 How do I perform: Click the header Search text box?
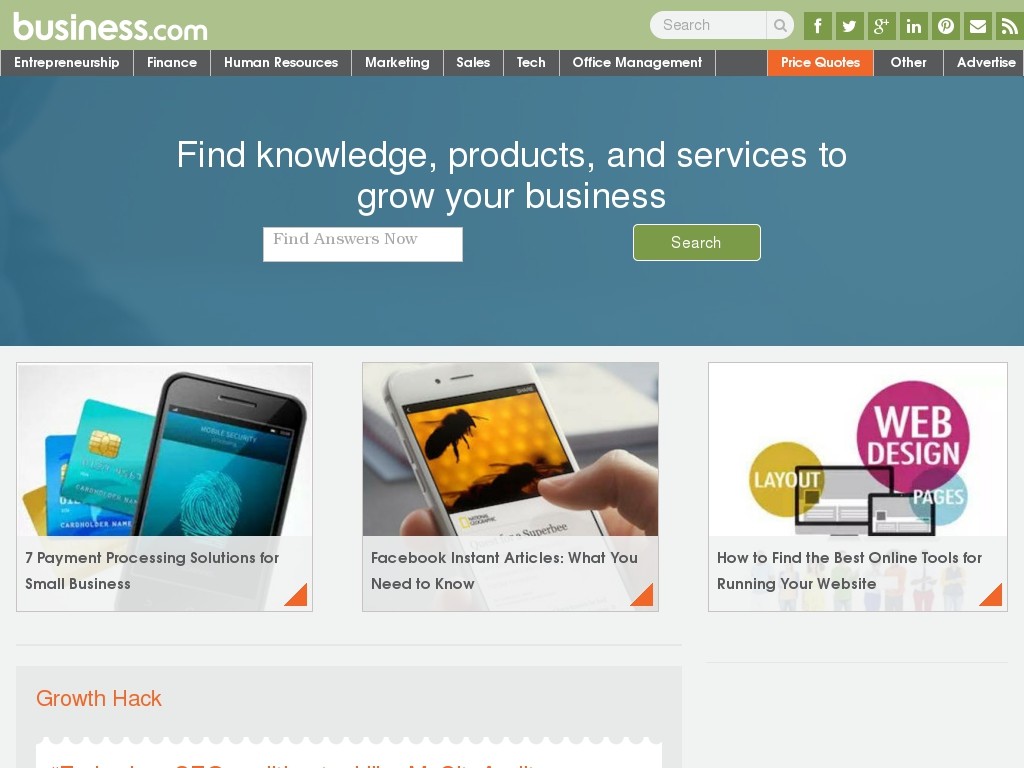click(x=708, y=25)
